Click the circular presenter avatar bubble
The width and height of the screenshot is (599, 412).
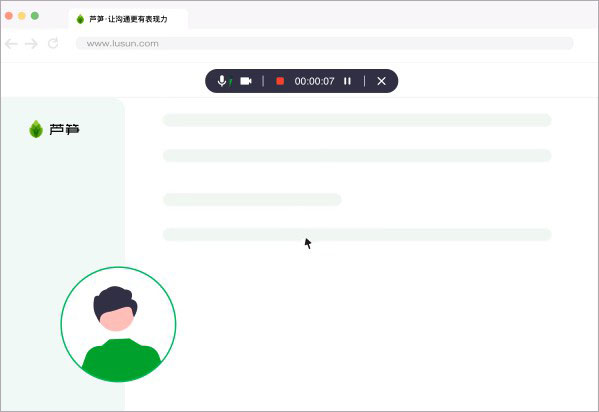[118, 324]
